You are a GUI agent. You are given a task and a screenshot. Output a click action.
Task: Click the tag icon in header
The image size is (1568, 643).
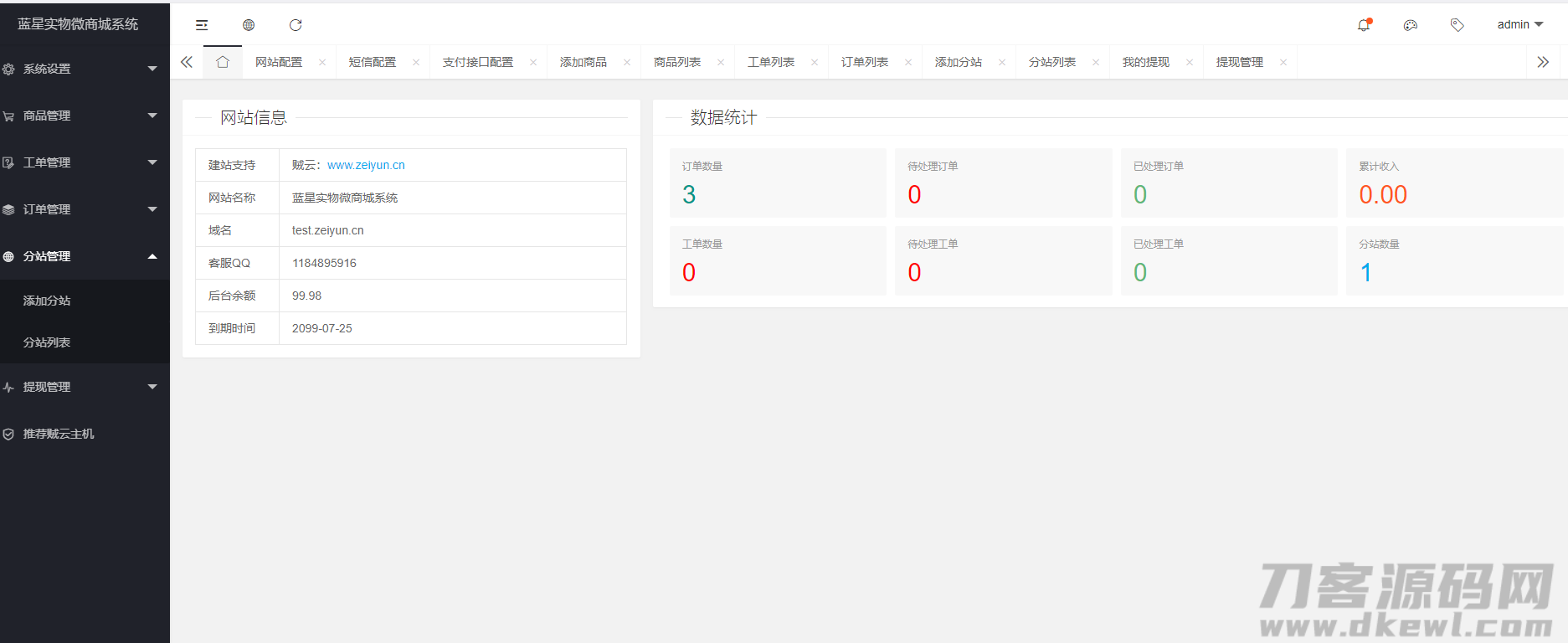click(1457, 25)
